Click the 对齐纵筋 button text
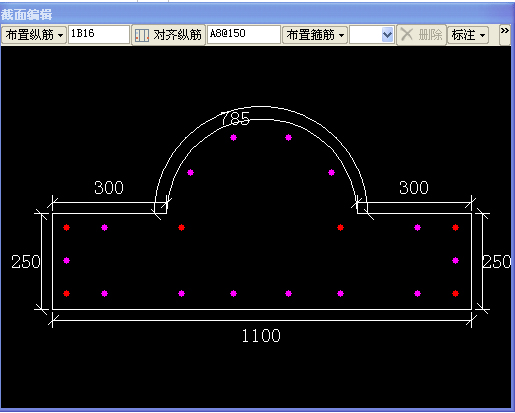 click(x=177, y=35)
